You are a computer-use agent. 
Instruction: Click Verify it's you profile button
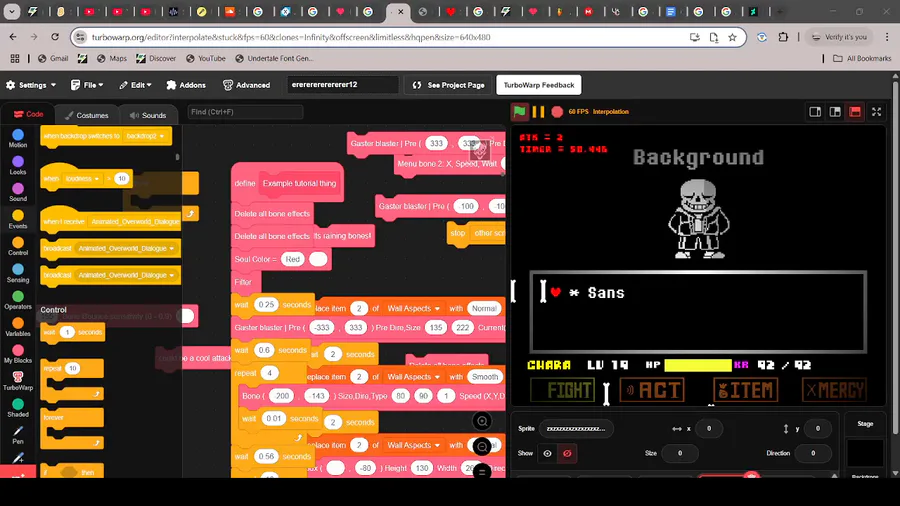click(x=839, y=37)
